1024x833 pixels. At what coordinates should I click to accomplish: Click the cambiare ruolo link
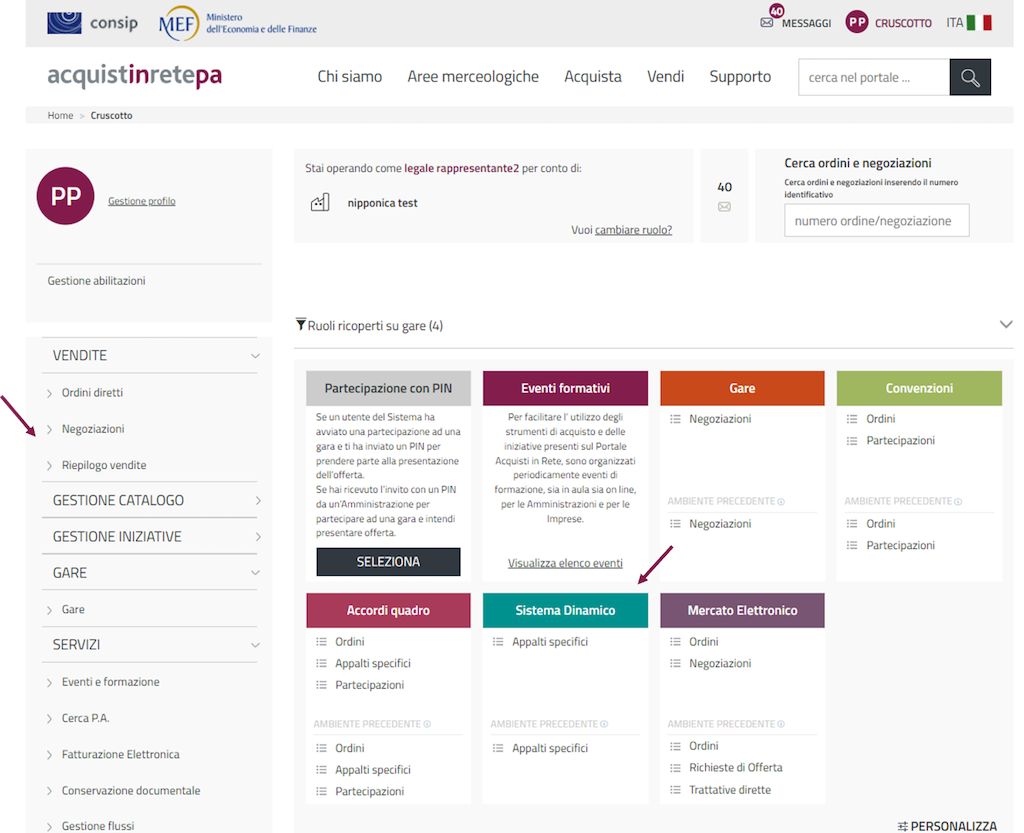(633, 230)
